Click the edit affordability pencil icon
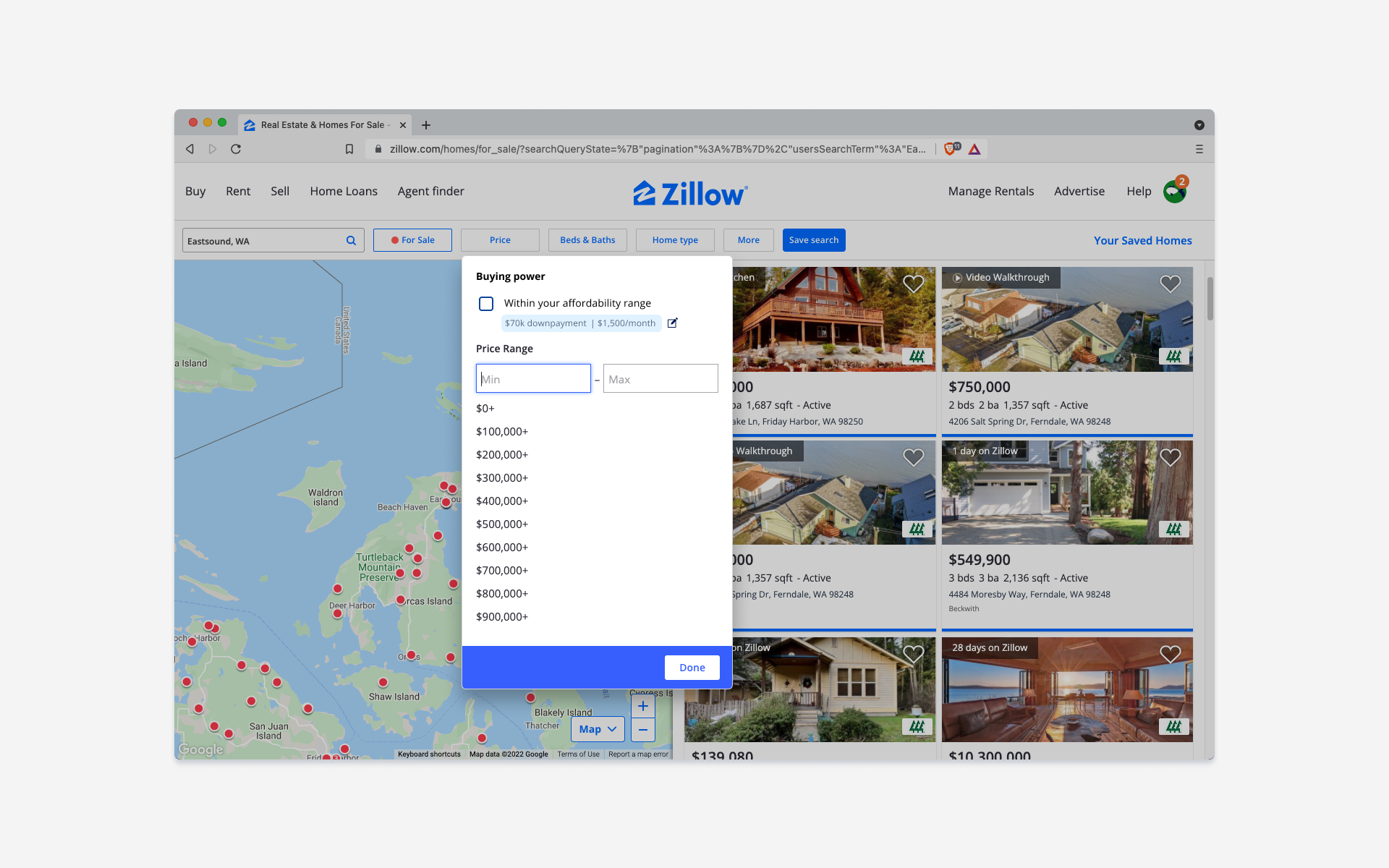This screenshot has width=1389, height=868. click(672, 323)
